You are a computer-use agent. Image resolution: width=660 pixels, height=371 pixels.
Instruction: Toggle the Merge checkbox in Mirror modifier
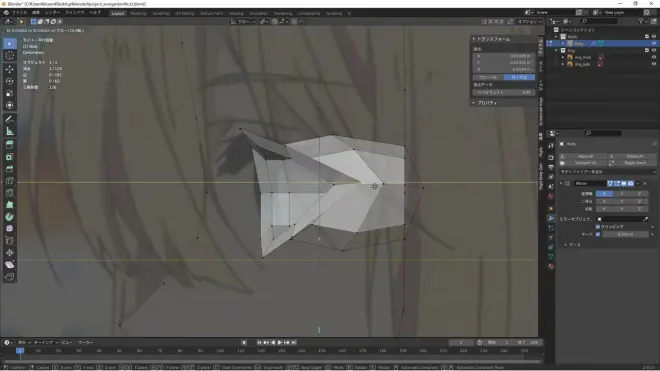coord(598,234)
